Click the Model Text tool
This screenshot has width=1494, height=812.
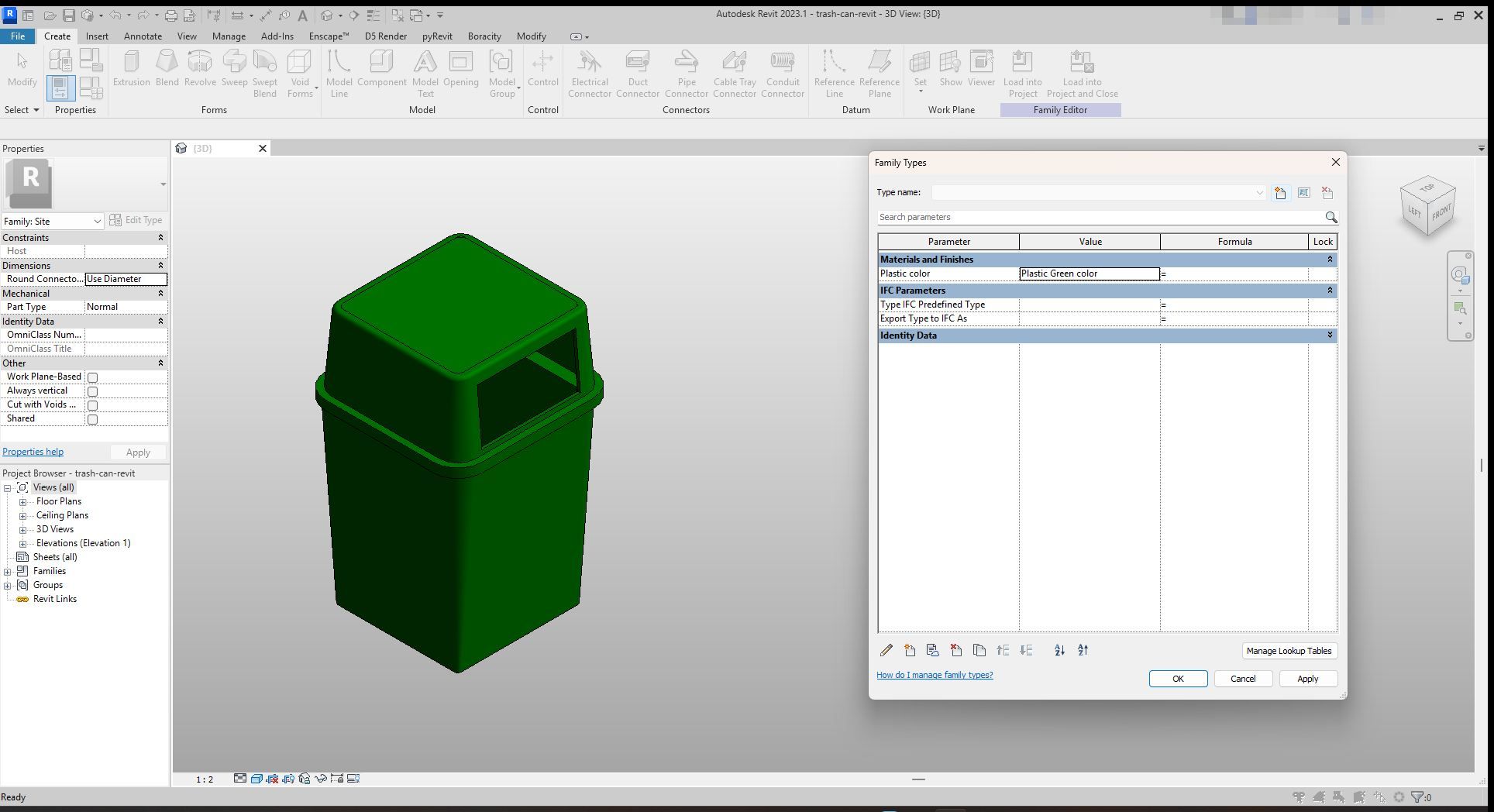pyautogui.click(x=425, y=74)
